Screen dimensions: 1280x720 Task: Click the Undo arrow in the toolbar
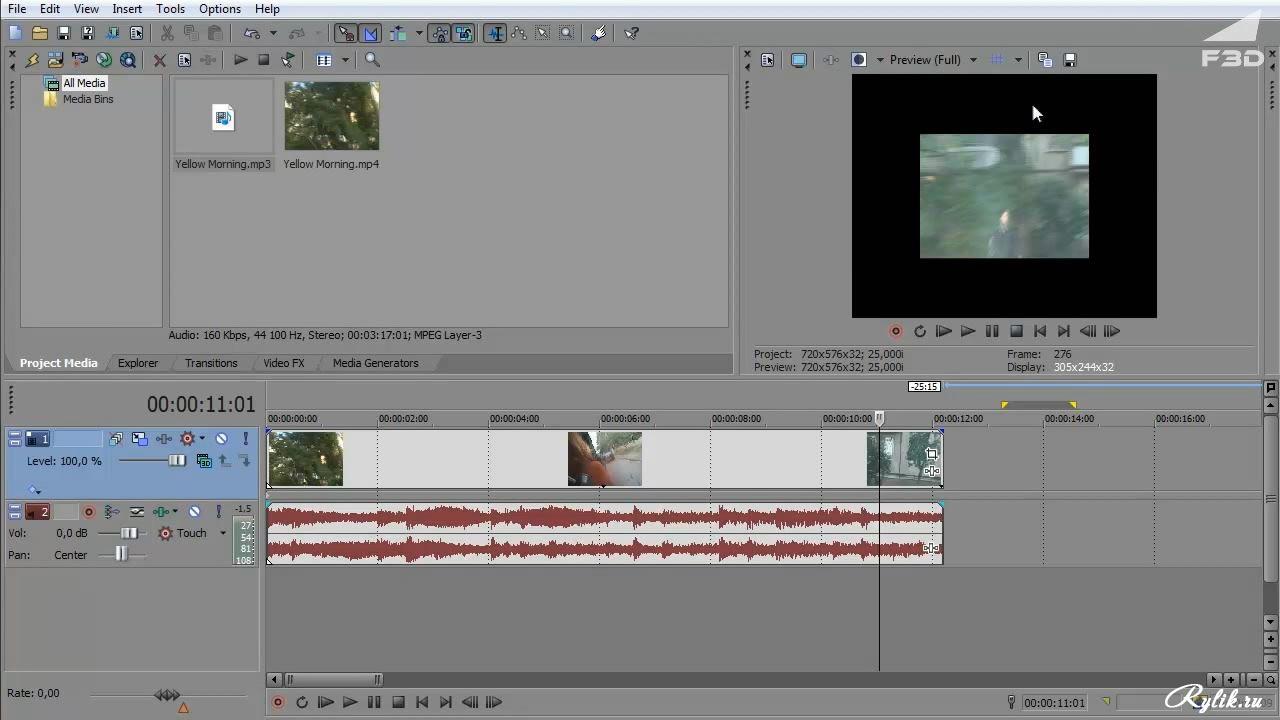pos(251,33)
